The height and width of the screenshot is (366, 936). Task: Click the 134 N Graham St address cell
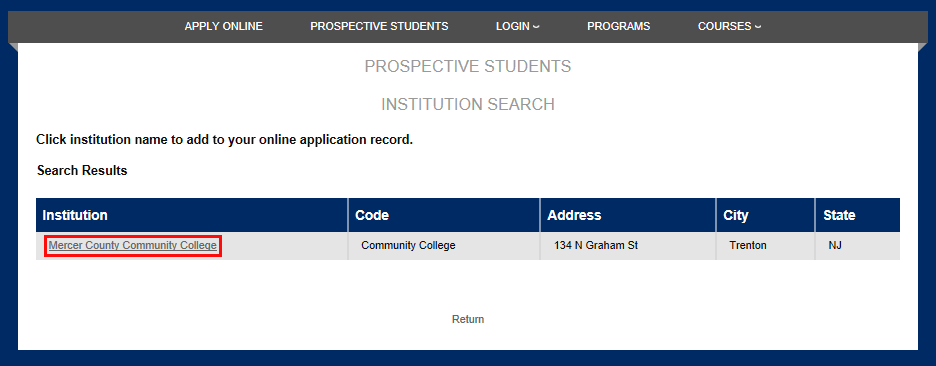coord(628,246)
